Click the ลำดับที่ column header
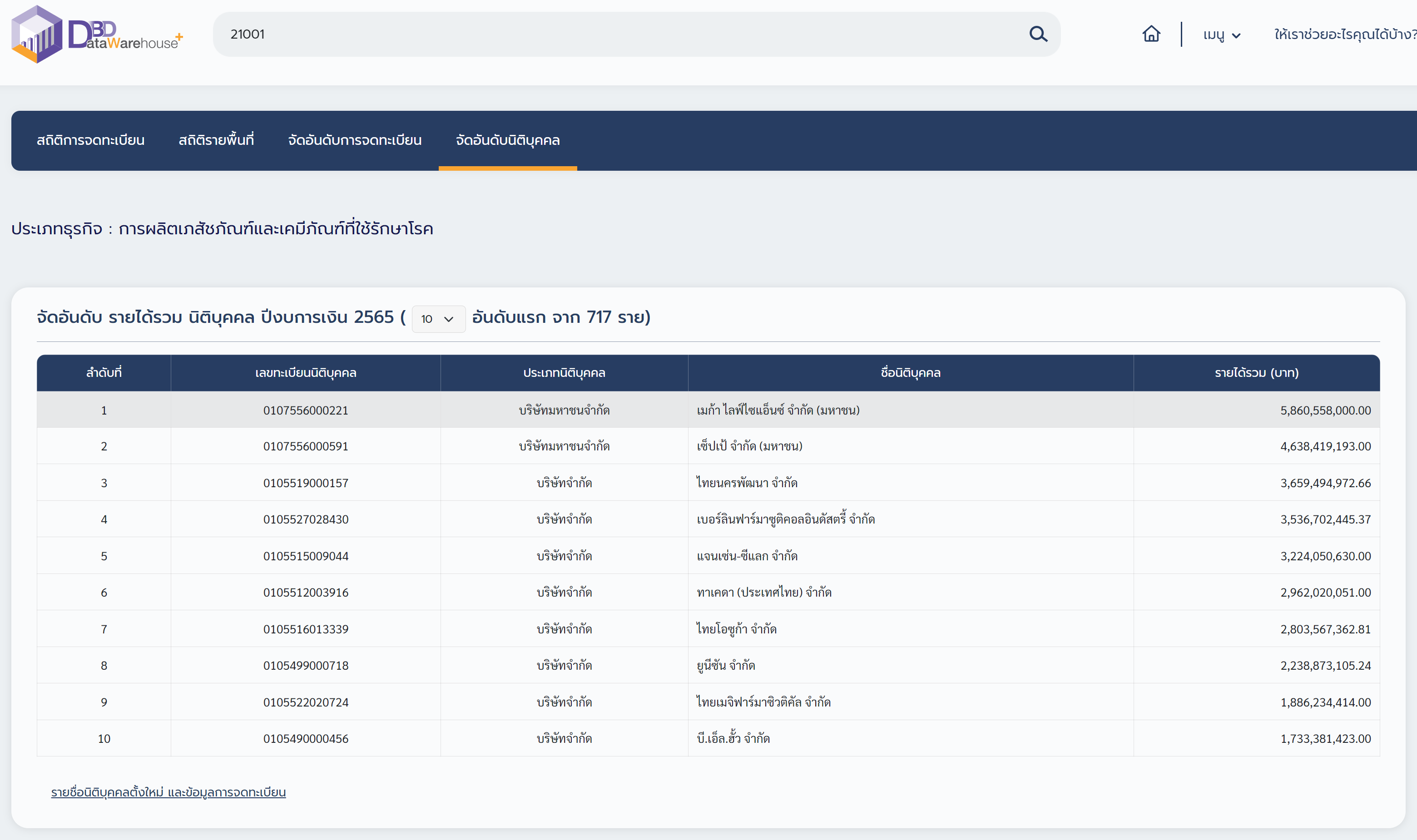The height and width of the screenshot is (840, 1417). point(104,373)
